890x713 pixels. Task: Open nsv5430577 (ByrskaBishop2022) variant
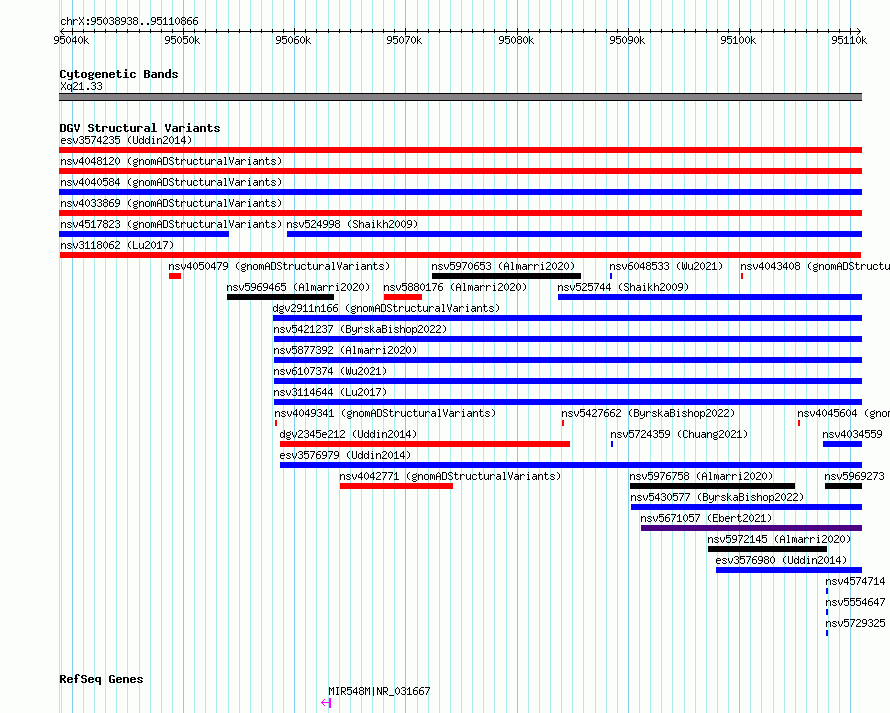(x=717, y=497)
